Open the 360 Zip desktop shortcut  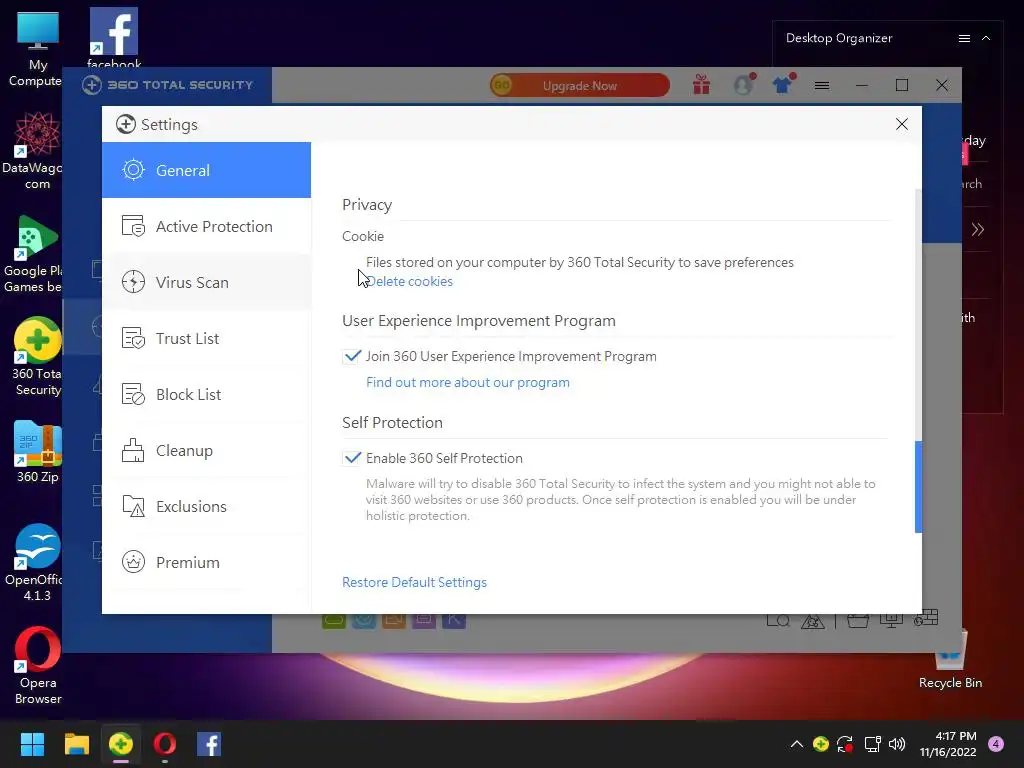[38, 452]
